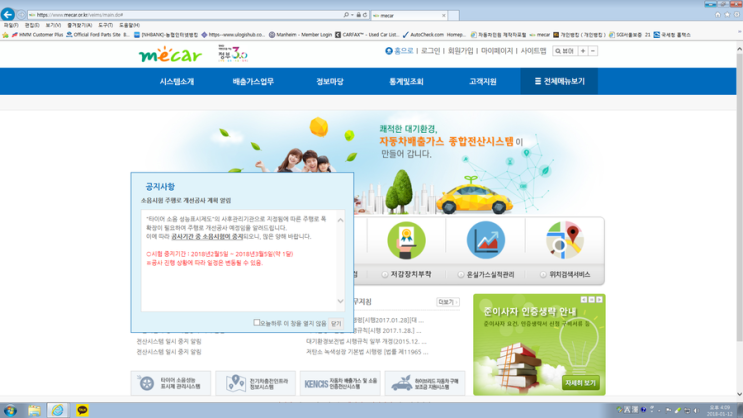Screen dimensions: 743x418
Task: Open new blank tab button
Action: pyautogui.click(x=453, y=15)
